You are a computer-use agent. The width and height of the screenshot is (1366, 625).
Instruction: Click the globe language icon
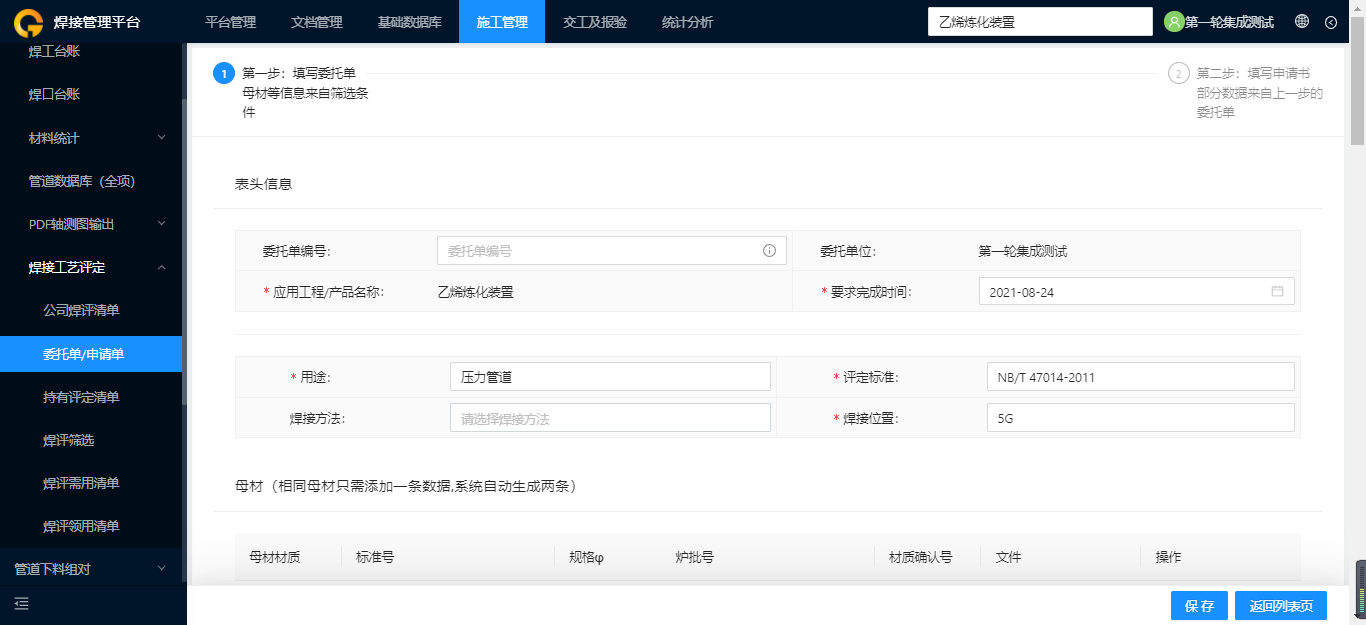[1302, 21]
